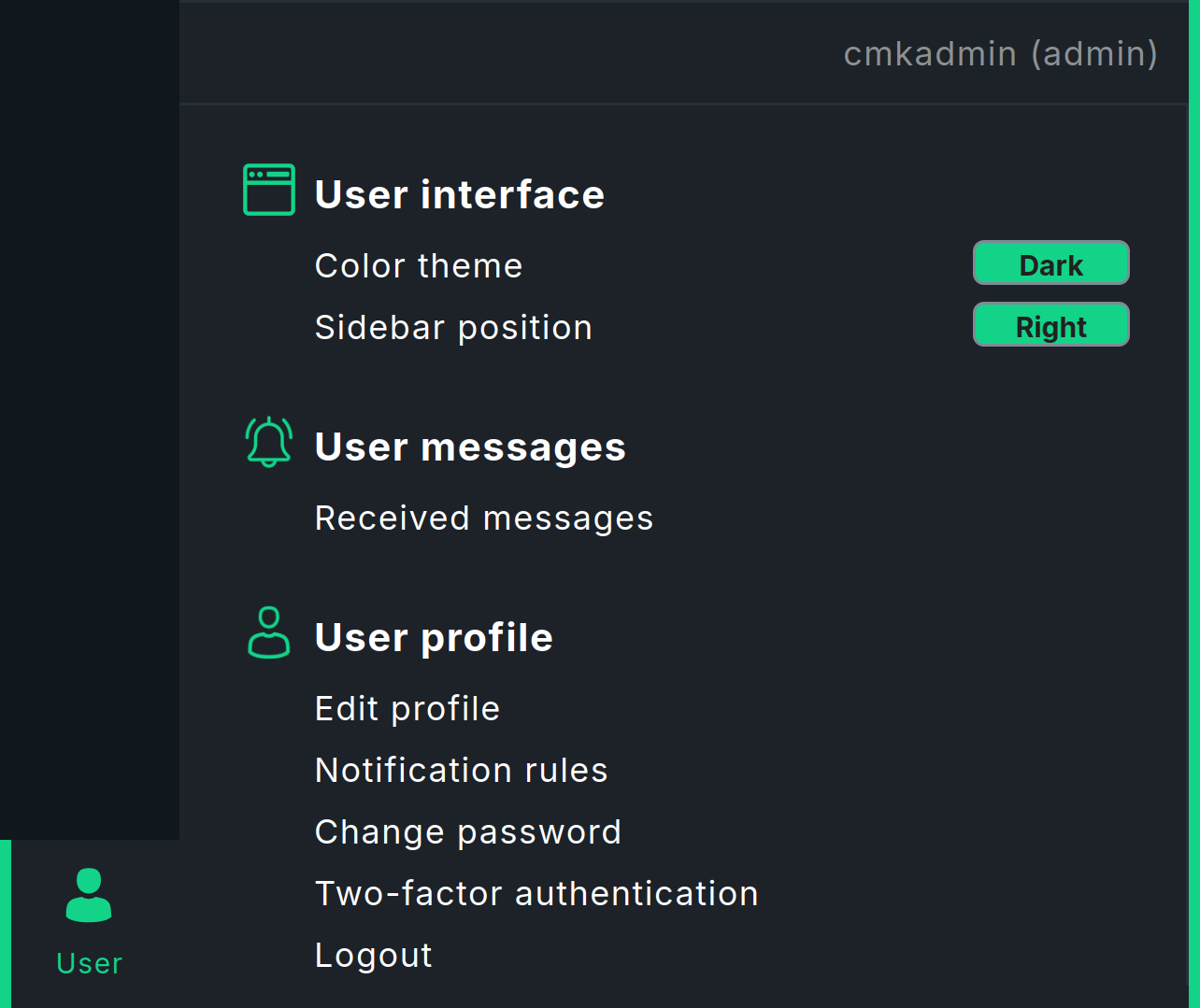Image resolution: width=1200 pixels, height=1008 pixels.
Task: Click the Sidebar position label
Action: tap(453, 327)
